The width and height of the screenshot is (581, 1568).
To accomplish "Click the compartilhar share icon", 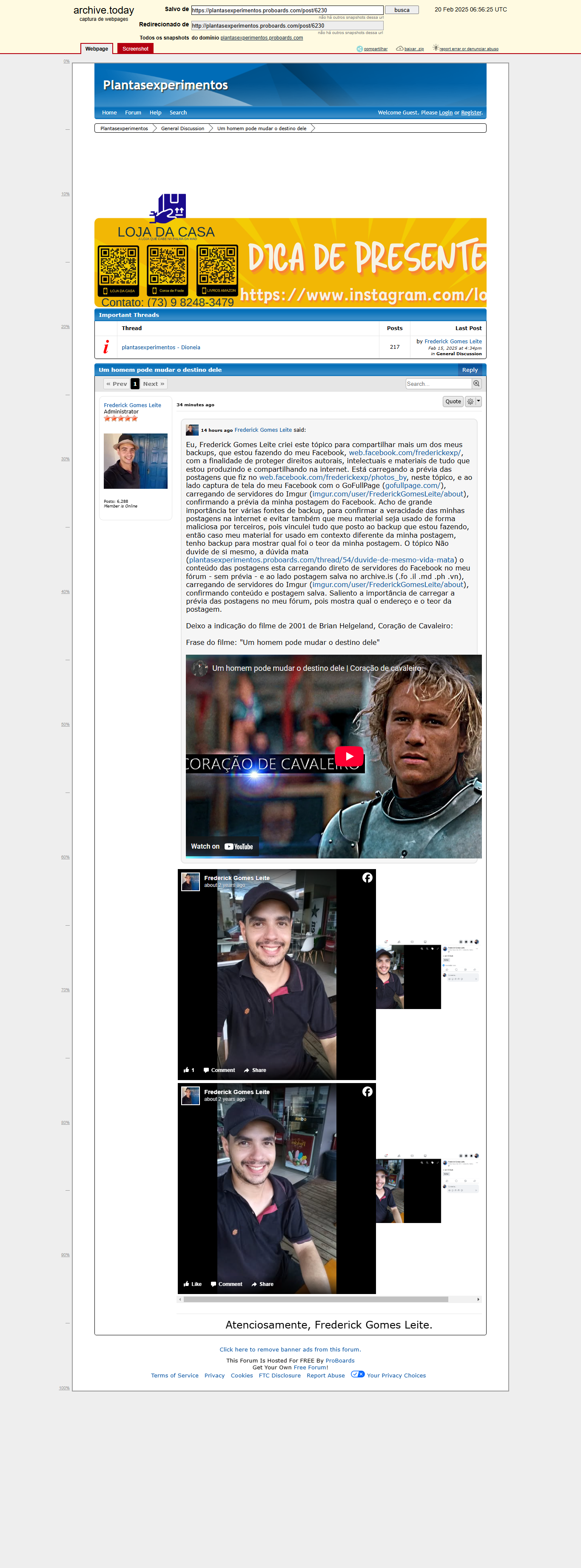I will coord(359,48).
